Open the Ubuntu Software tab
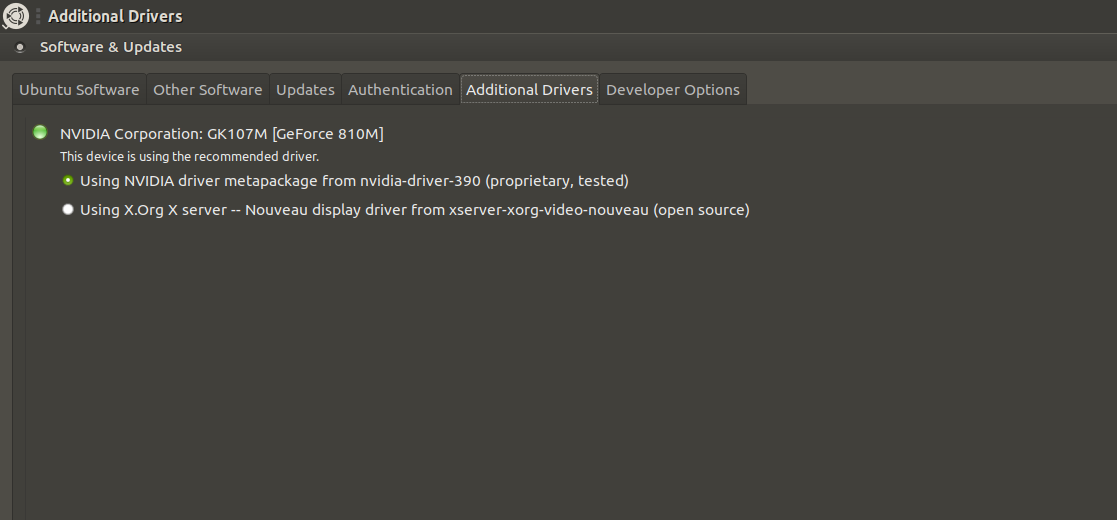The image size is (1117, 520). pos(79,90)
